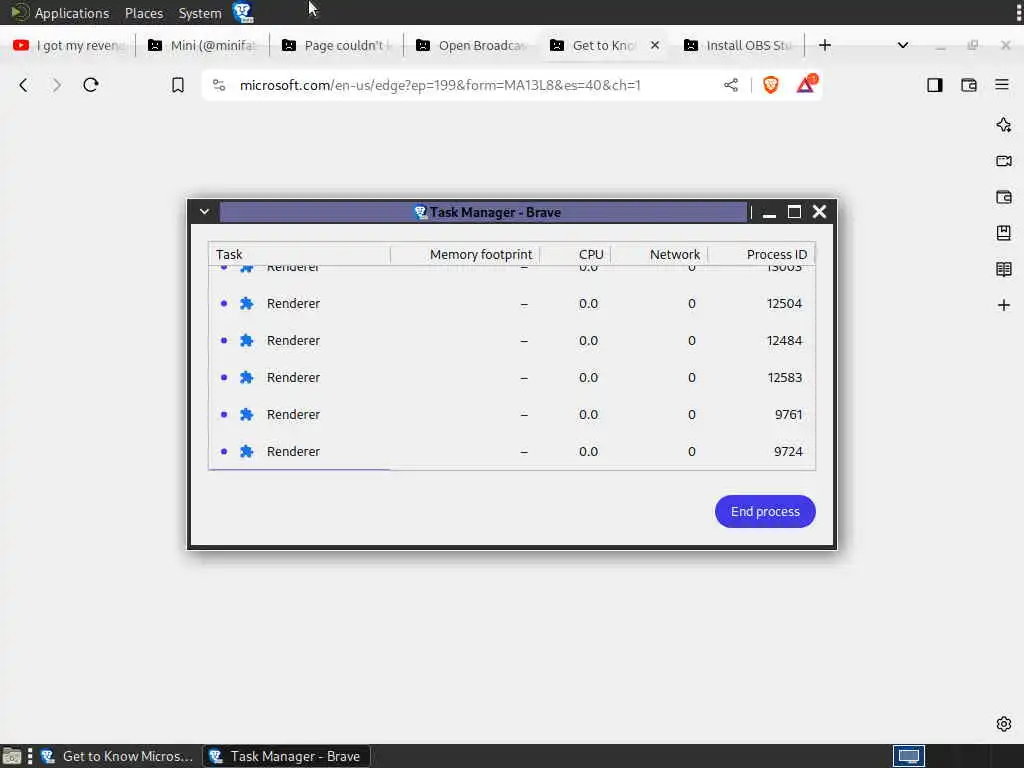Open Task Manager window menu chevron
The height and width of the screenshot is (768, 1024).
[x=204, y=212]
